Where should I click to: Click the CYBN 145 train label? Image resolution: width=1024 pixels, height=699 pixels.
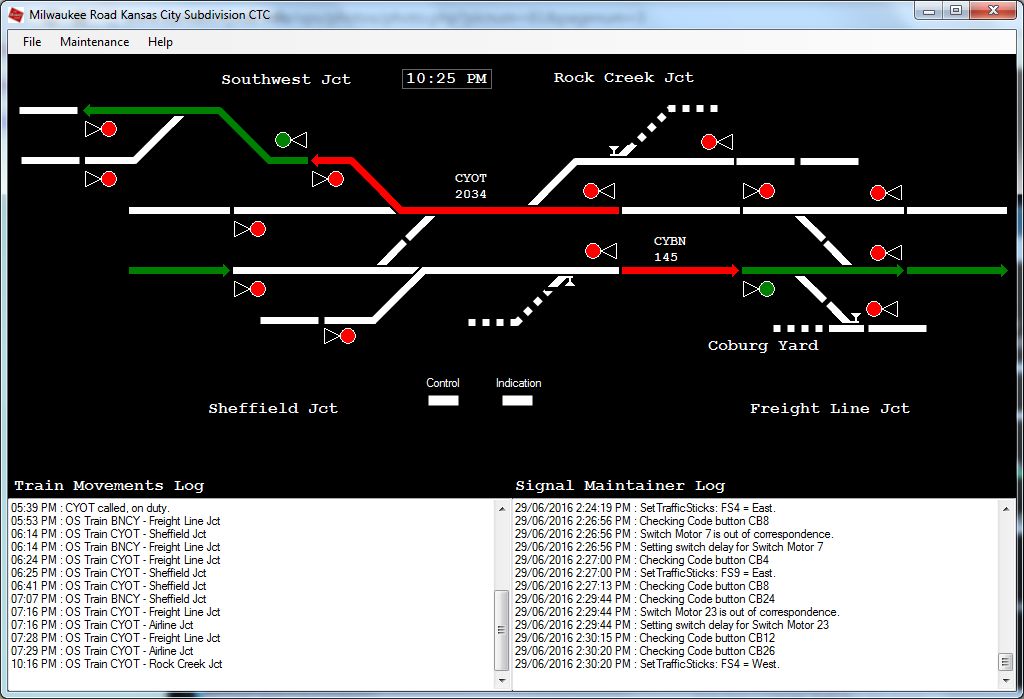(669, 249)
